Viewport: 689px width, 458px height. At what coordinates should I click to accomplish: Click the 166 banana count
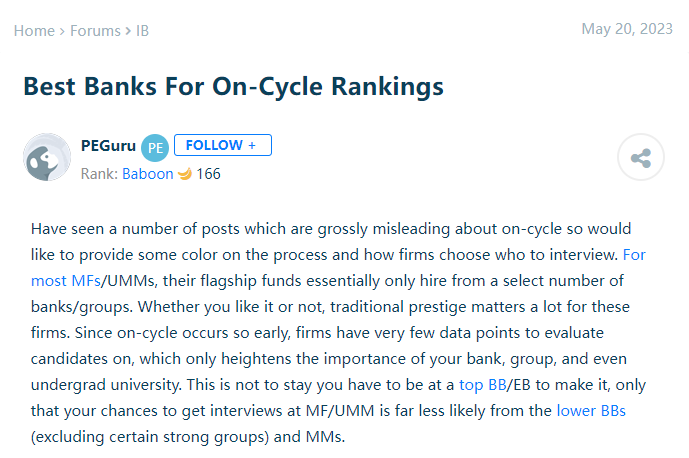[208, 174]
